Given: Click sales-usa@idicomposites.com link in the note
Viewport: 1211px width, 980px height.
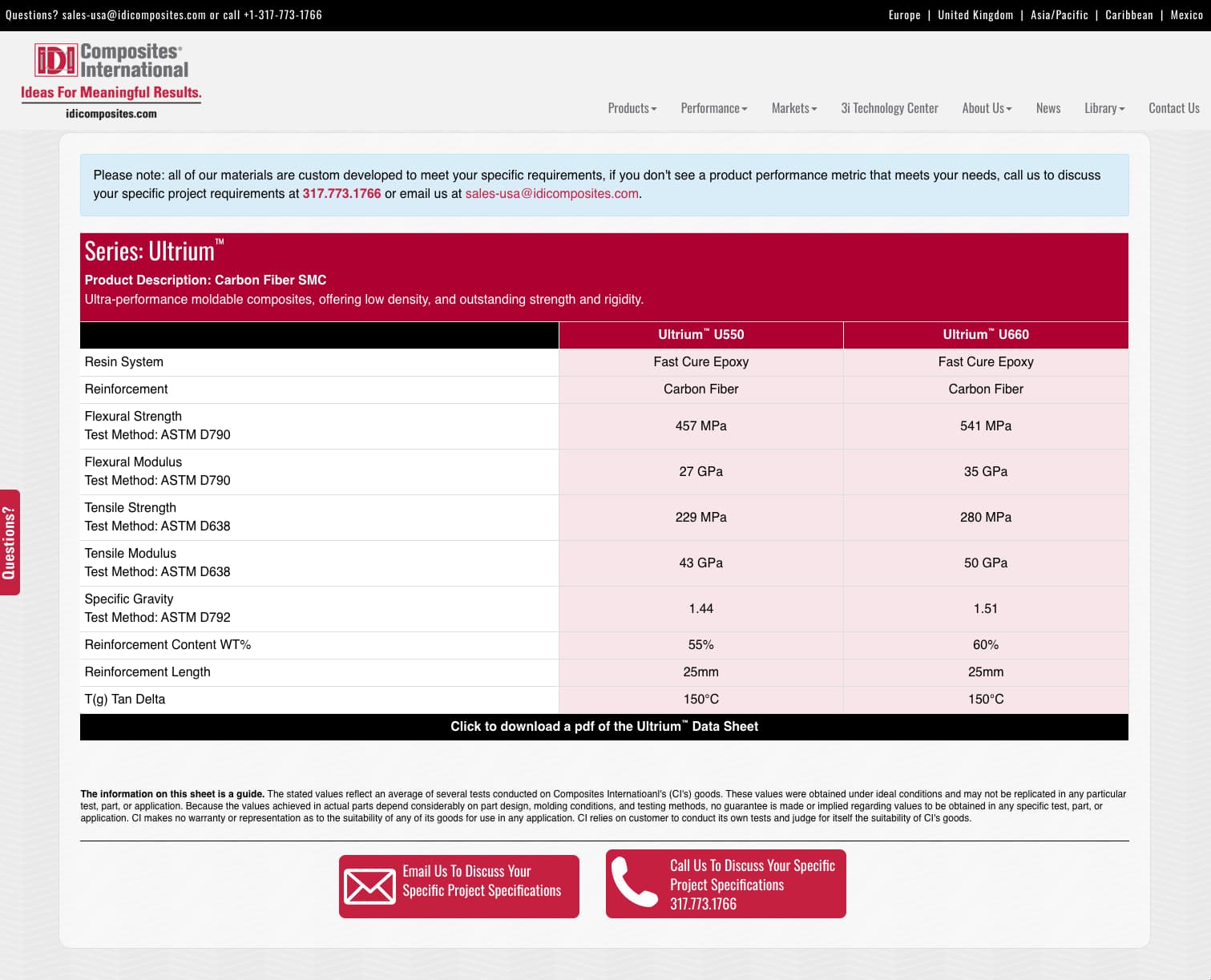Looking at the screenshot, I should pyautogui.click(x=552, y=194).
